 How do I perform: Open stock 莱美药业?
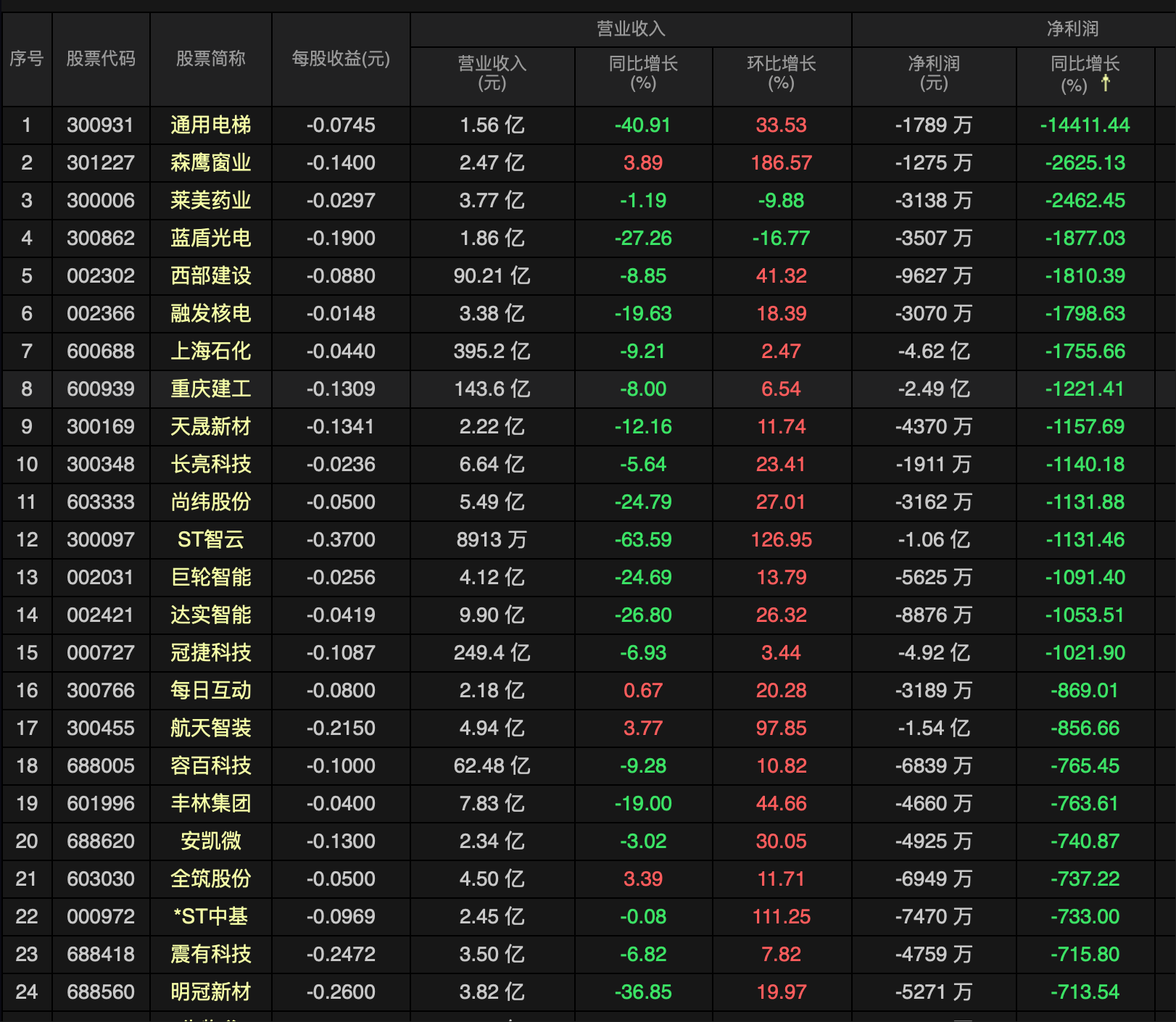pos(211,201)
